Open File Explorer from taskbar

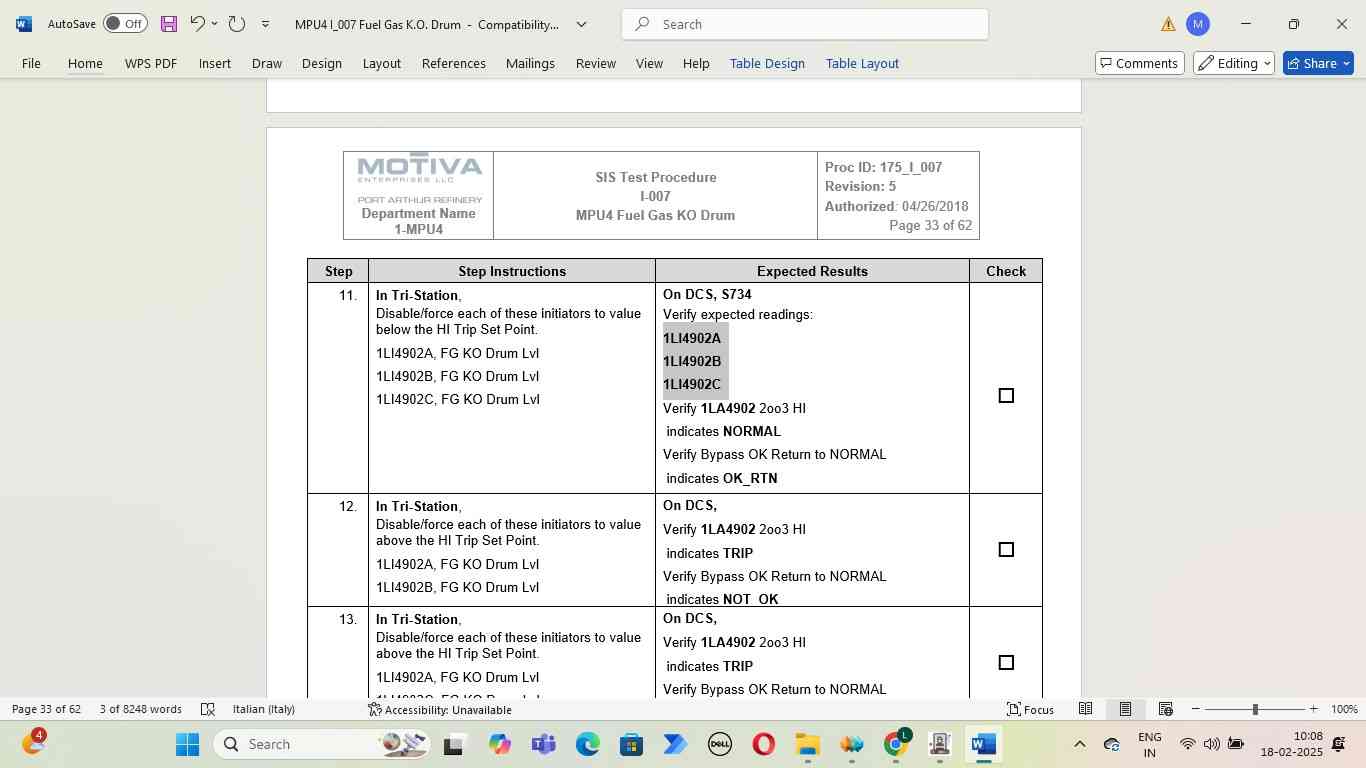click(807, 744)
